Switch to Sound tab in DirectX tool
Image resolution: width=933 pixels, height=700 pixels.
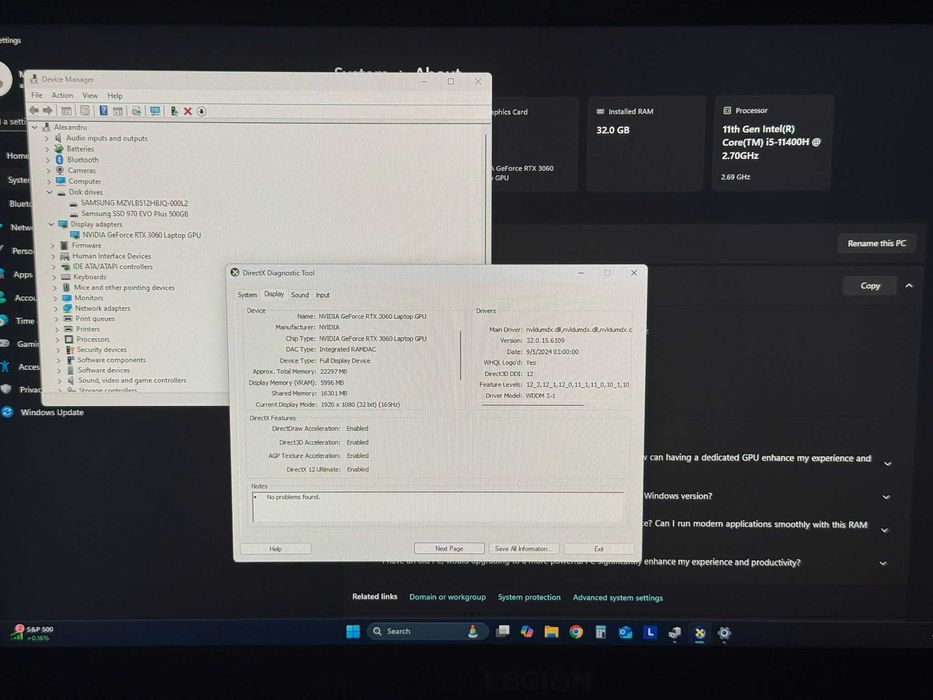[x=300, y=295]
